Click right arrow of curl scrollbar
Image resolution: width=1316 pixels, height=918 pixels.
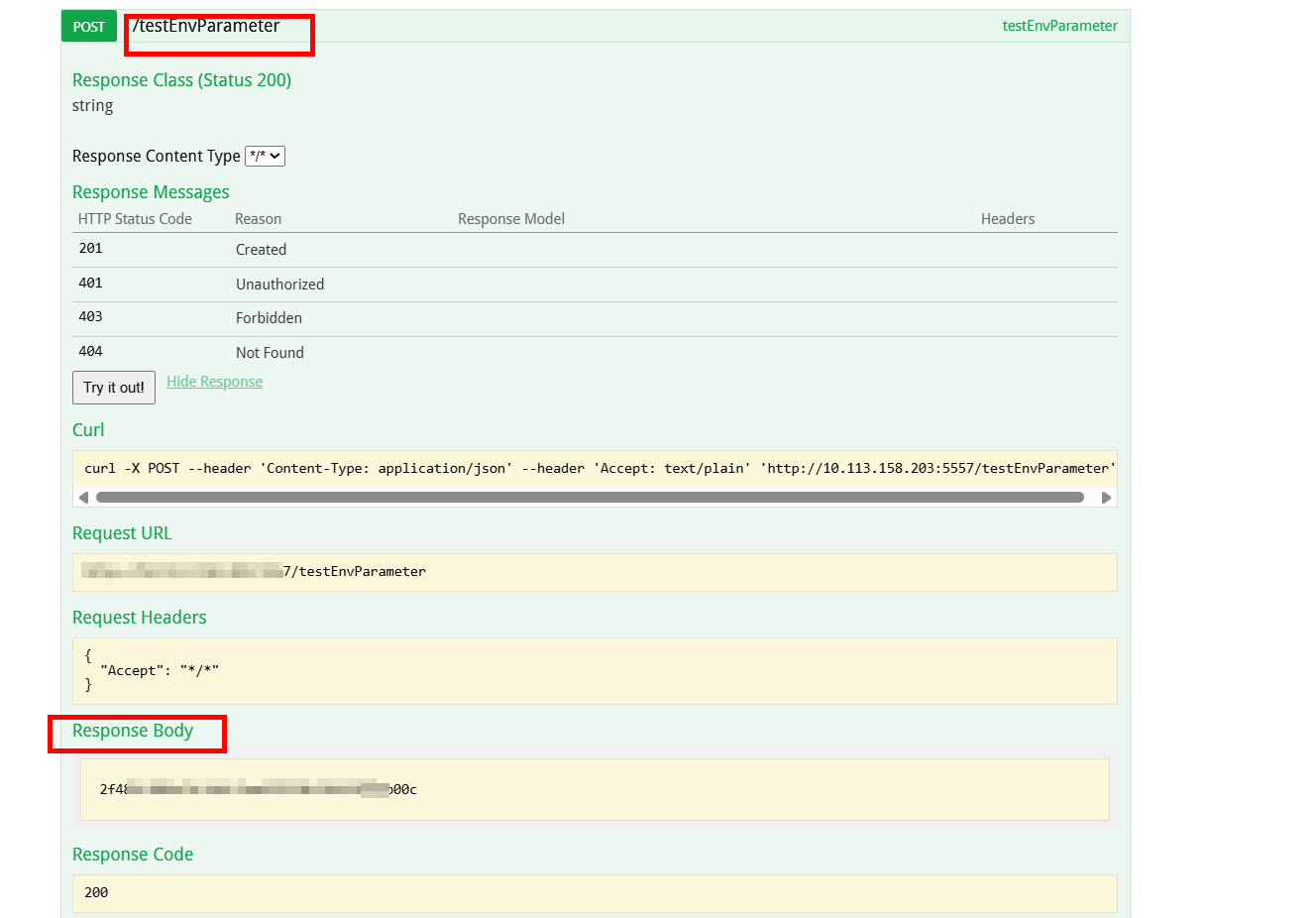pyautogui.click(x=1106, y=498)
